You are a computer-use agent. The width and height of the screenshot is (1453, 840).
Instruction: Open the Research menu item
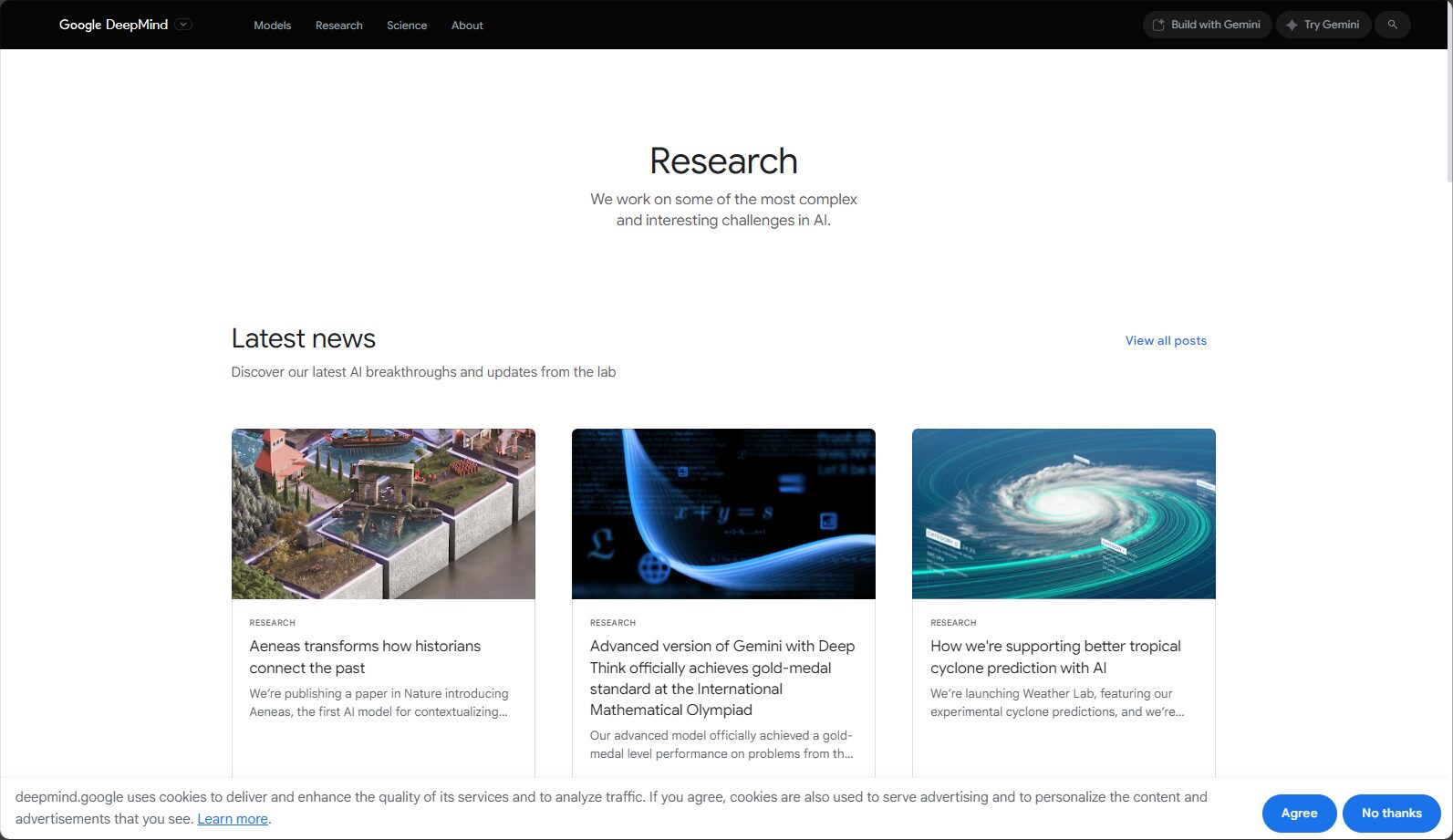point(339,26)
